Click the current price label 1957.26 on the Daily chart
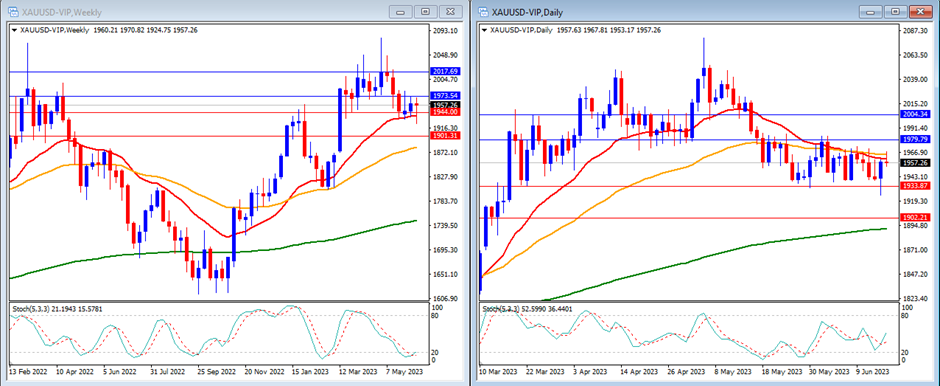940x386 pixels. 914,162
